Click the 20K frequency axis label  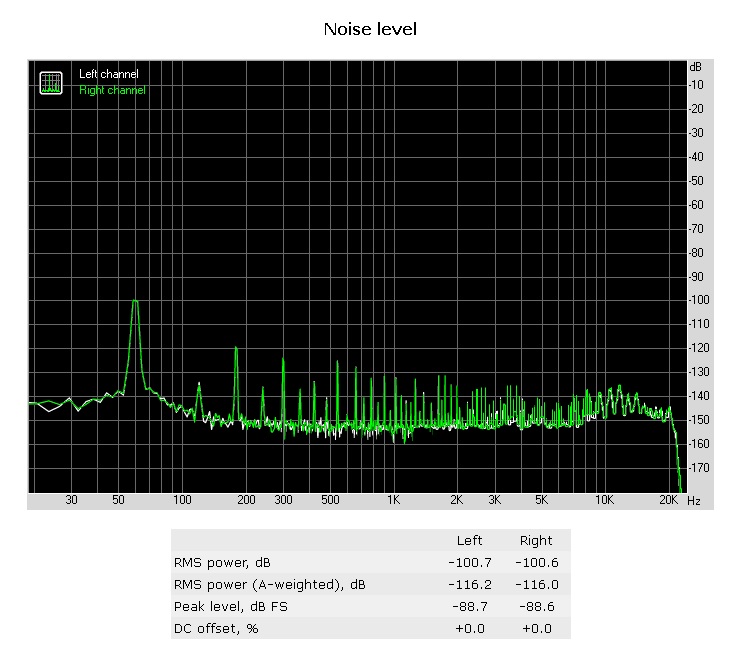(668, 500)
